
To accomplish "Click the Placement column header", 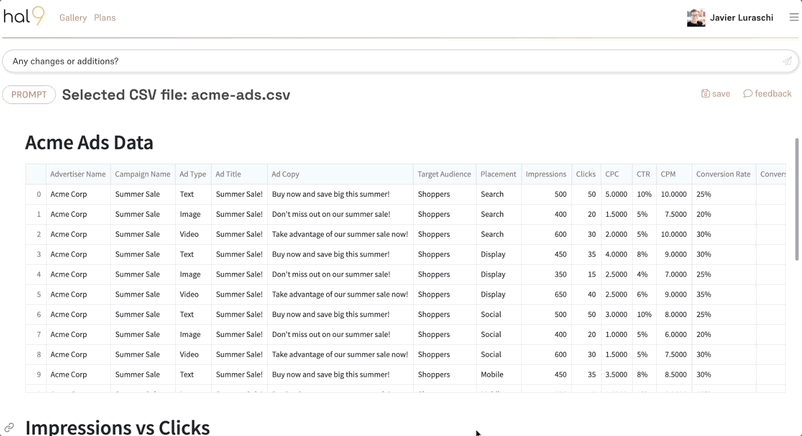I will [x=498, y=174].
